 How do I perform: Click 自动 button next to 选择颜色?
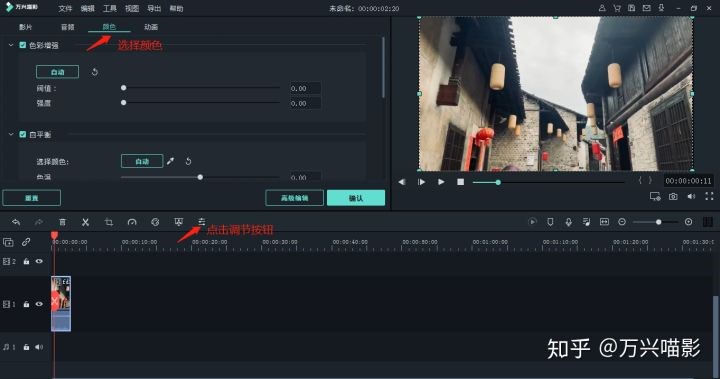[142, 161]
